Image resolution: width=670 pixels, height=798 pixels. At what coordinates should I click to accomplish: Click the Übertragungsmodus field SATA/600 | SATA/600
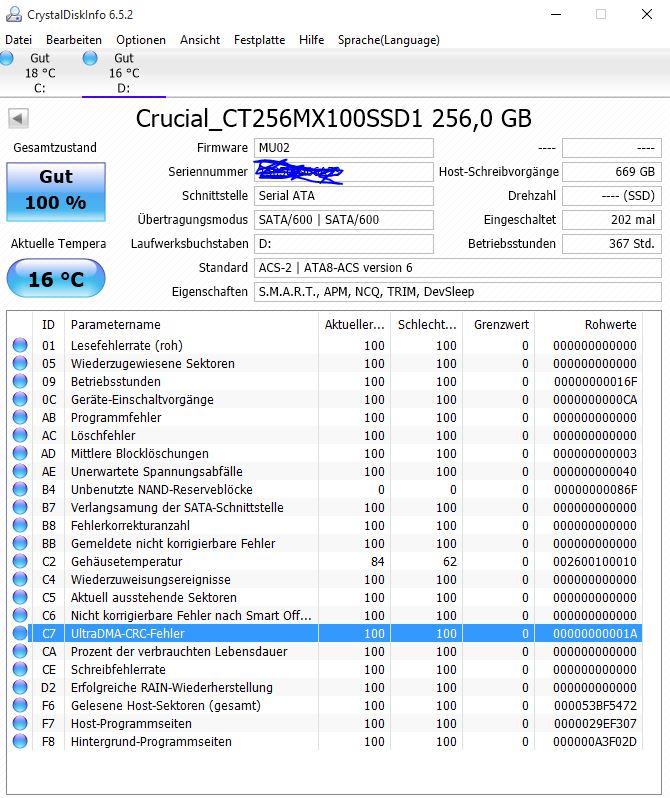tap(344, 220)
